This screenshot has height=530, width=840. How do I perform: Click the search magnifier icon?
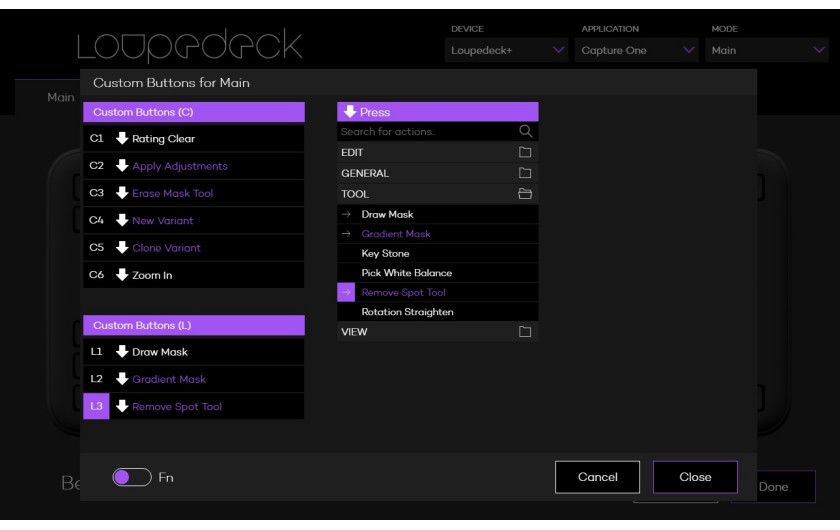click(526, 131)
